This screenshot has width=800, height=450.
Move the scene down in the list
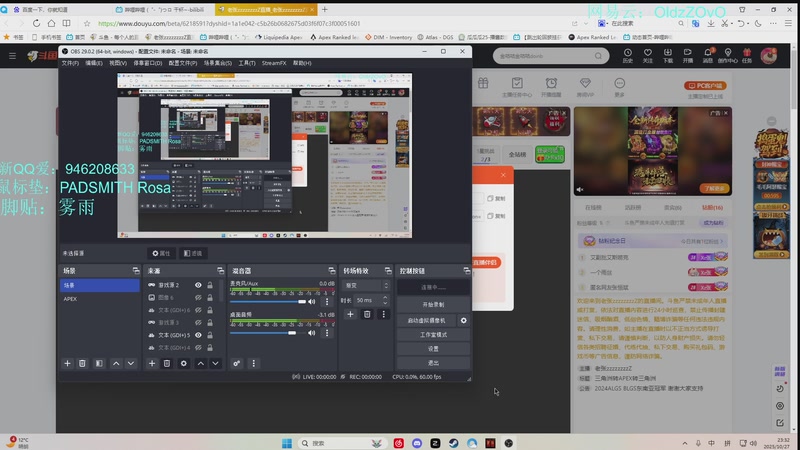(x=131, y=363)
